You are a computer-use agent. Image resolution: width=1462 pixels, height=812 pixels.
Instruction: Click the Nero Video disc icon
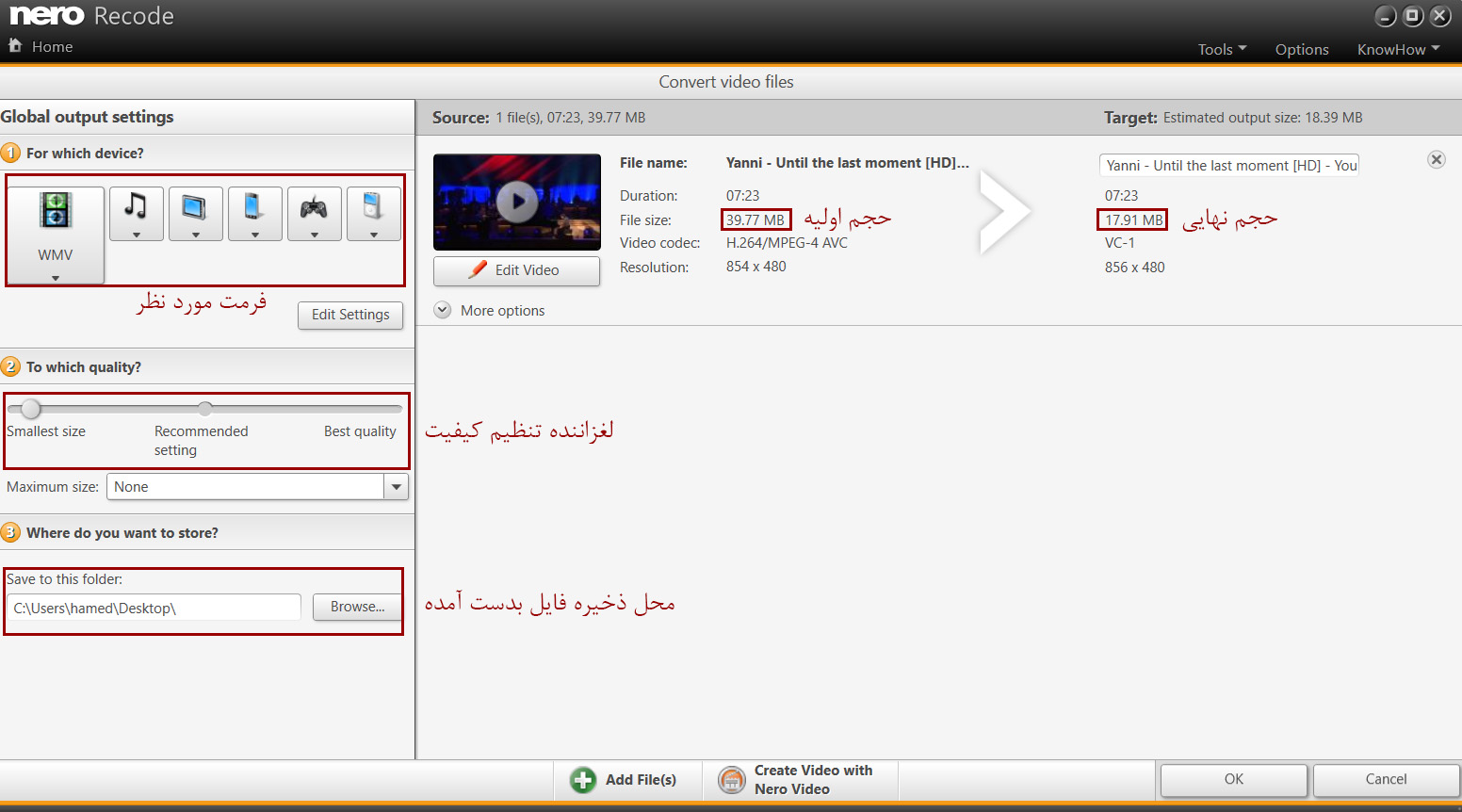click(732, 780)
